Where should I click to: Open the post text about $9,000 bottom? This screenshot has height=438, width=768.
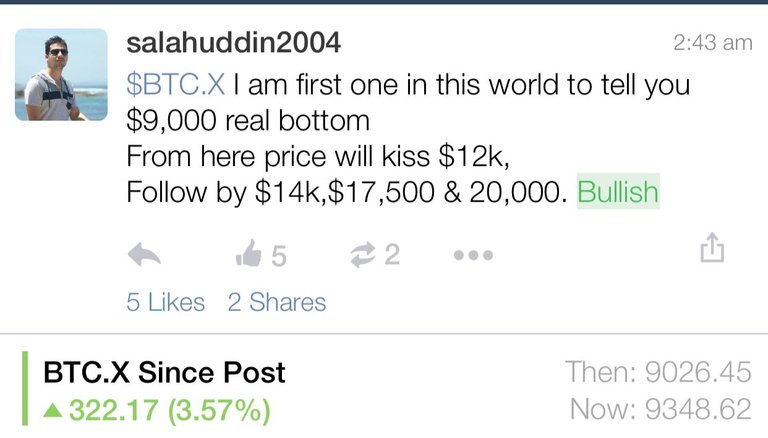pos(408,138)
